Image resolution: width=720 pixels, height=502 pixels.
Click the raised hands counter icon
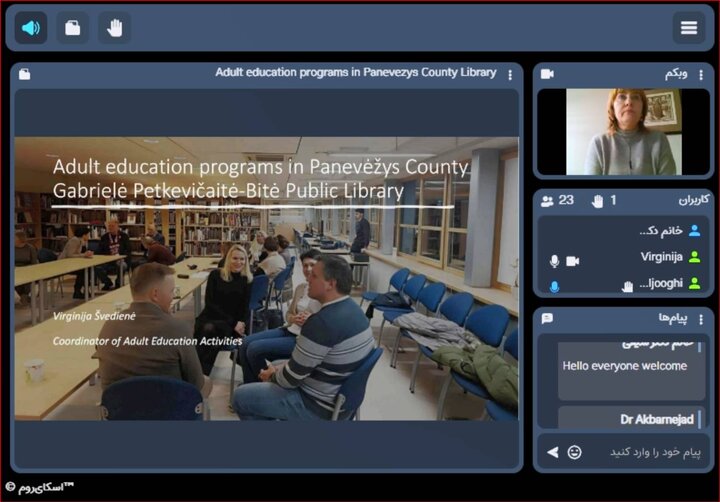tap(598, 201)
